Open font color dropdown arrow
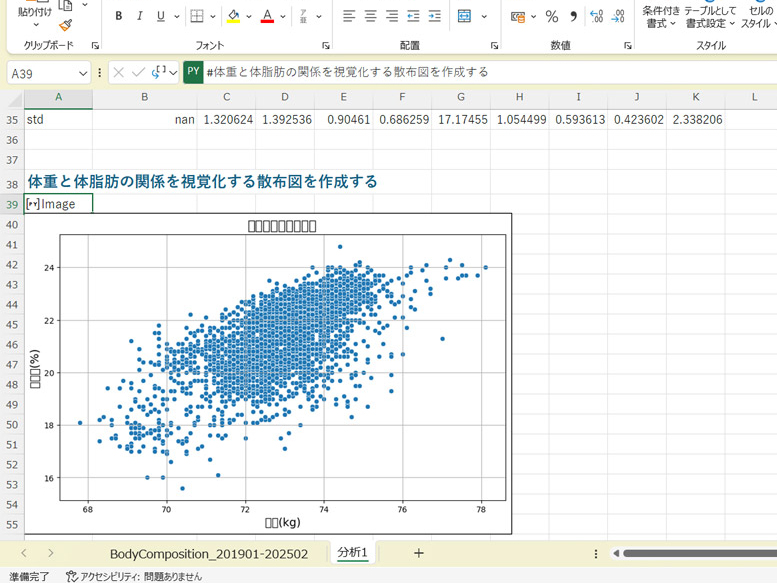This screenshot has height=583, width=777. coord(283,17)
